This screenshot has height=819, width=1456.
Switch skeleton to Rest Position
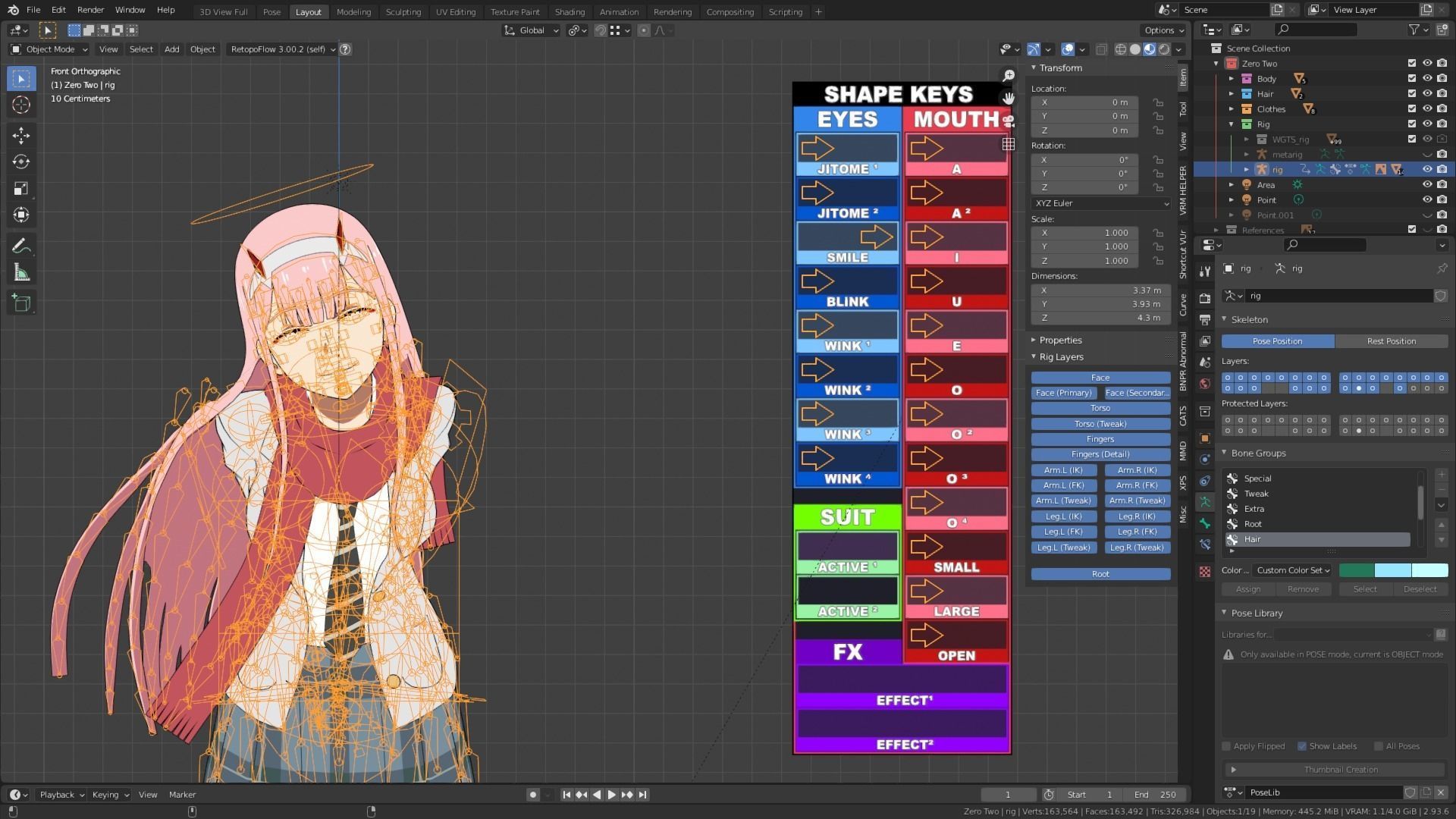[1391, 341]
